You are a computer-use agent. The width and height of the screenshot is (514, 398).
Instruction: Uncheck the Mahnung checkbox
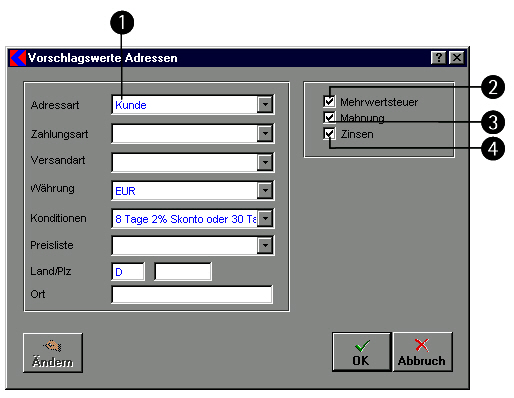click(329, 117)
